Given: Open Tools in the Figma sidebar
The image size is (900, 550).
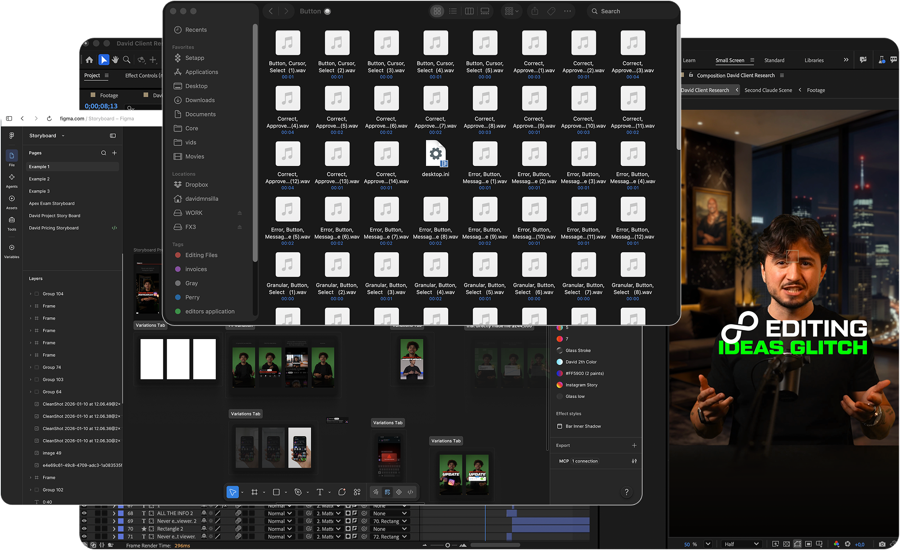Looking at the screenshot, I should [x=11, y=220].
